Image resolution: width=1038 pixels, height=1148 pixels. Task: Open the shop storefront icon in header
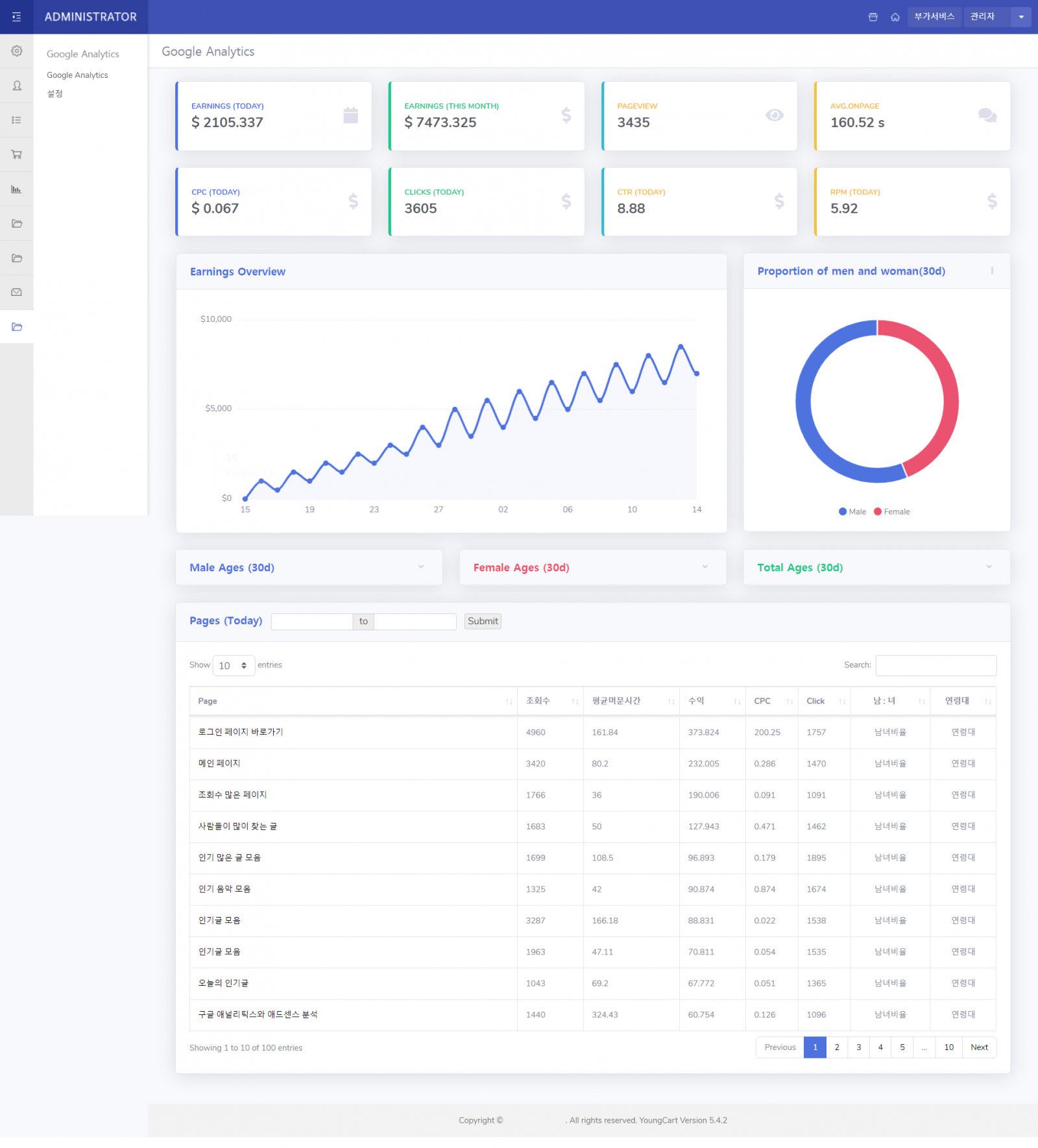(873, 17)
